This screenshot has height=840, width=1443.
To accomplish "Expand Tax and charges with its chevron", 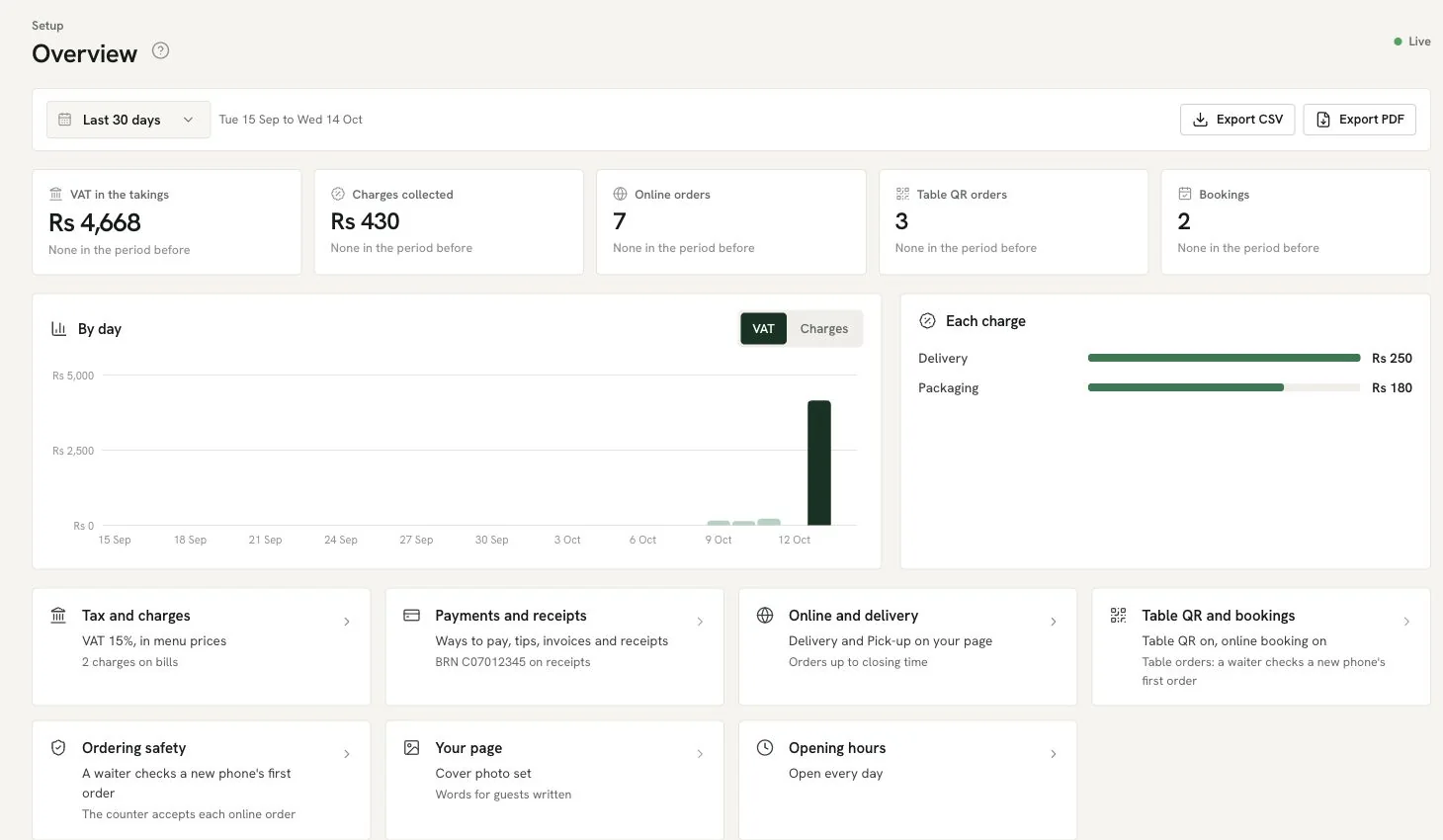I will tap(347, 622).
